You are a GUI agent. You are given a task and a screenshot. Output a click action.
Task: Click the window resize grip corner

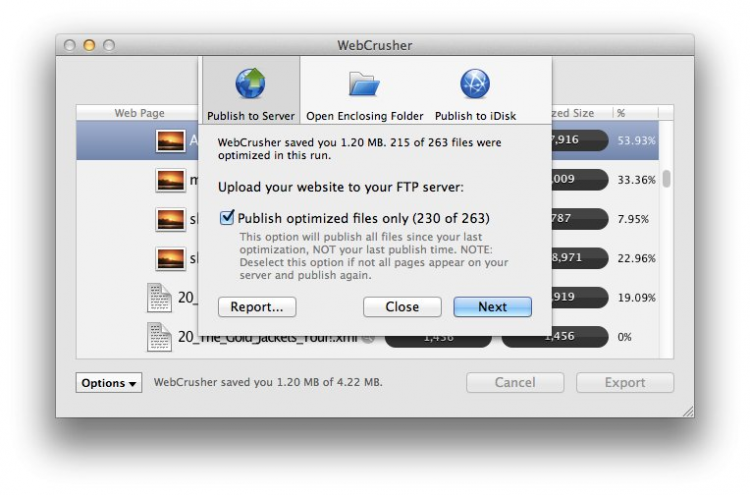687,411
